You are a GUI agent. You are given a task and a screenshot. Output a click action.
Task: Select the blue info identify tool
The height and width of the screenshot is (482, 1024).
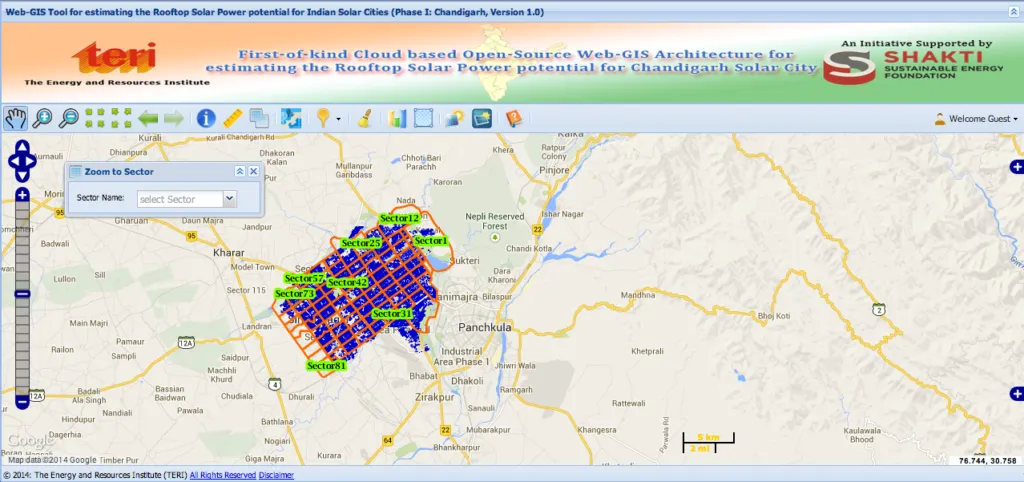click(x=206, y=118)
